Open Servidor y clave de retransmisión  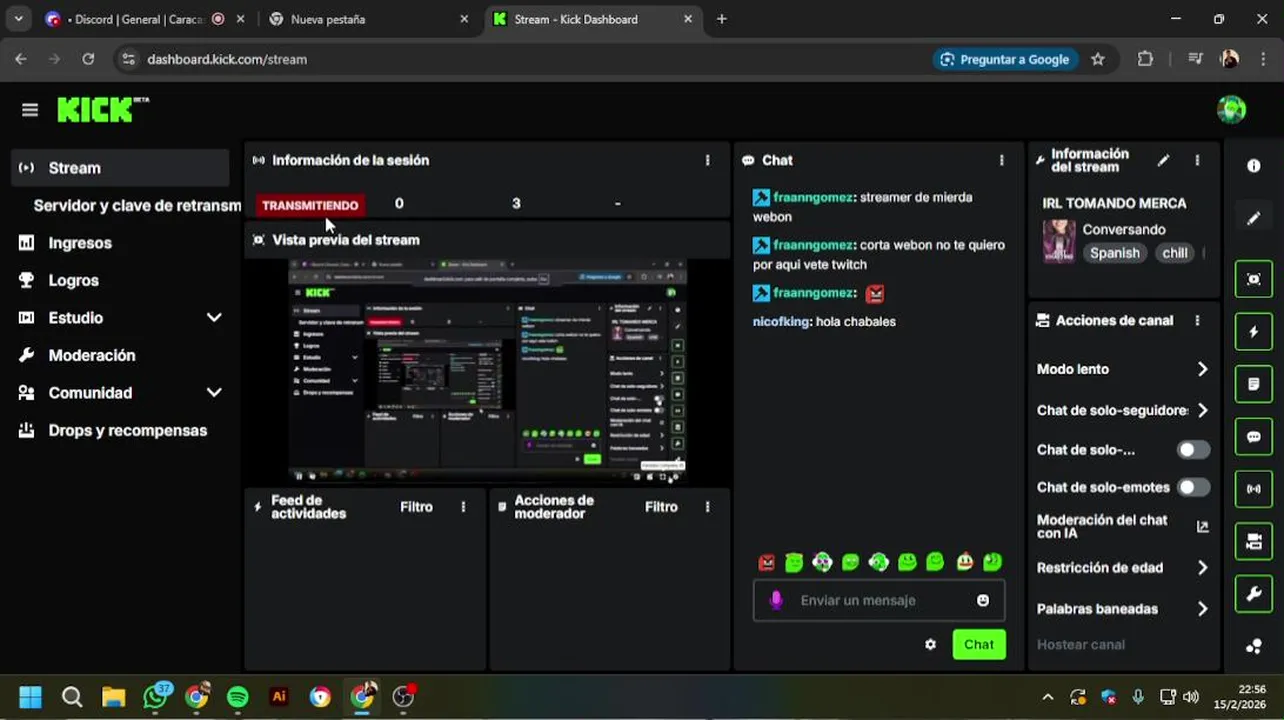137,205
